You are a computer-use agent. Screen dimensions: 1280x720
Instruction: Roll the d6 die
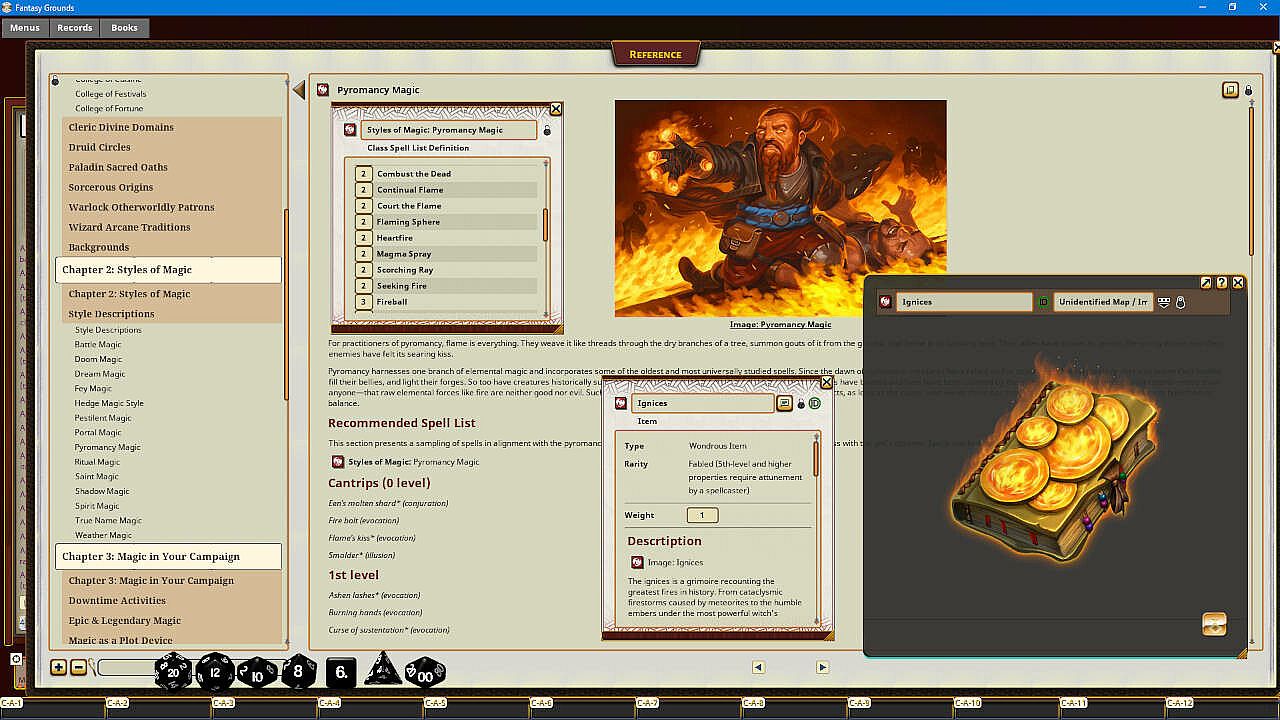(x=341, y=672)
